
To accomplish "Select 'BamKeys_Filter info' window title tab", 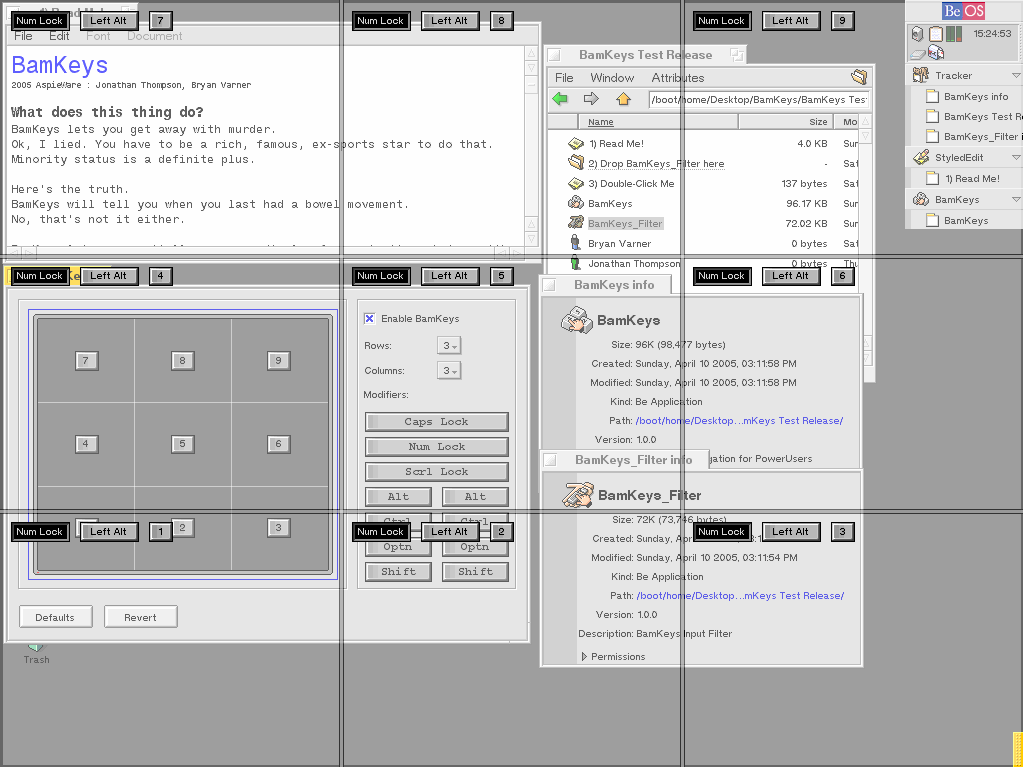I will [x=625, y=460].
